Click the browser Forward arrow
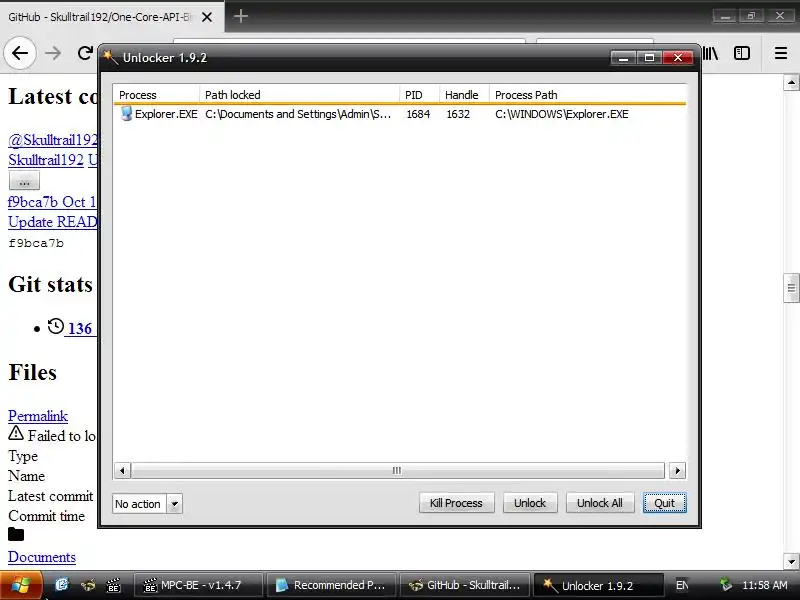800x600 pixels. [53, 53]
